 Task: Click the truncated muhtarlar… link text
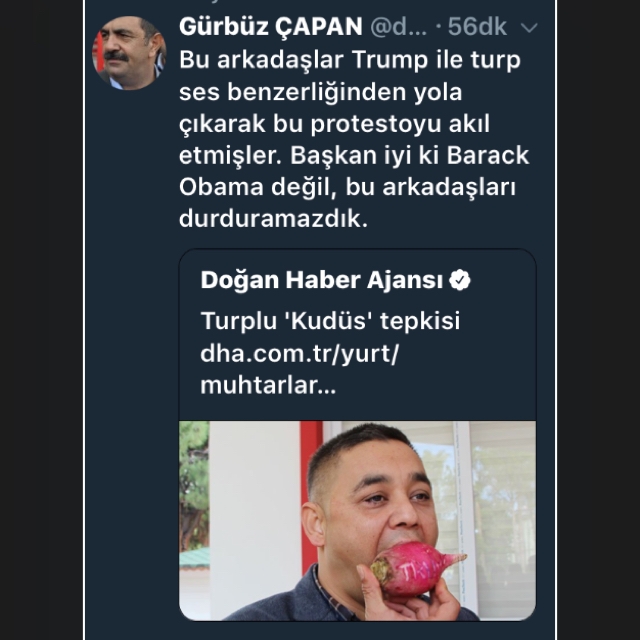(x=268, y=385)
